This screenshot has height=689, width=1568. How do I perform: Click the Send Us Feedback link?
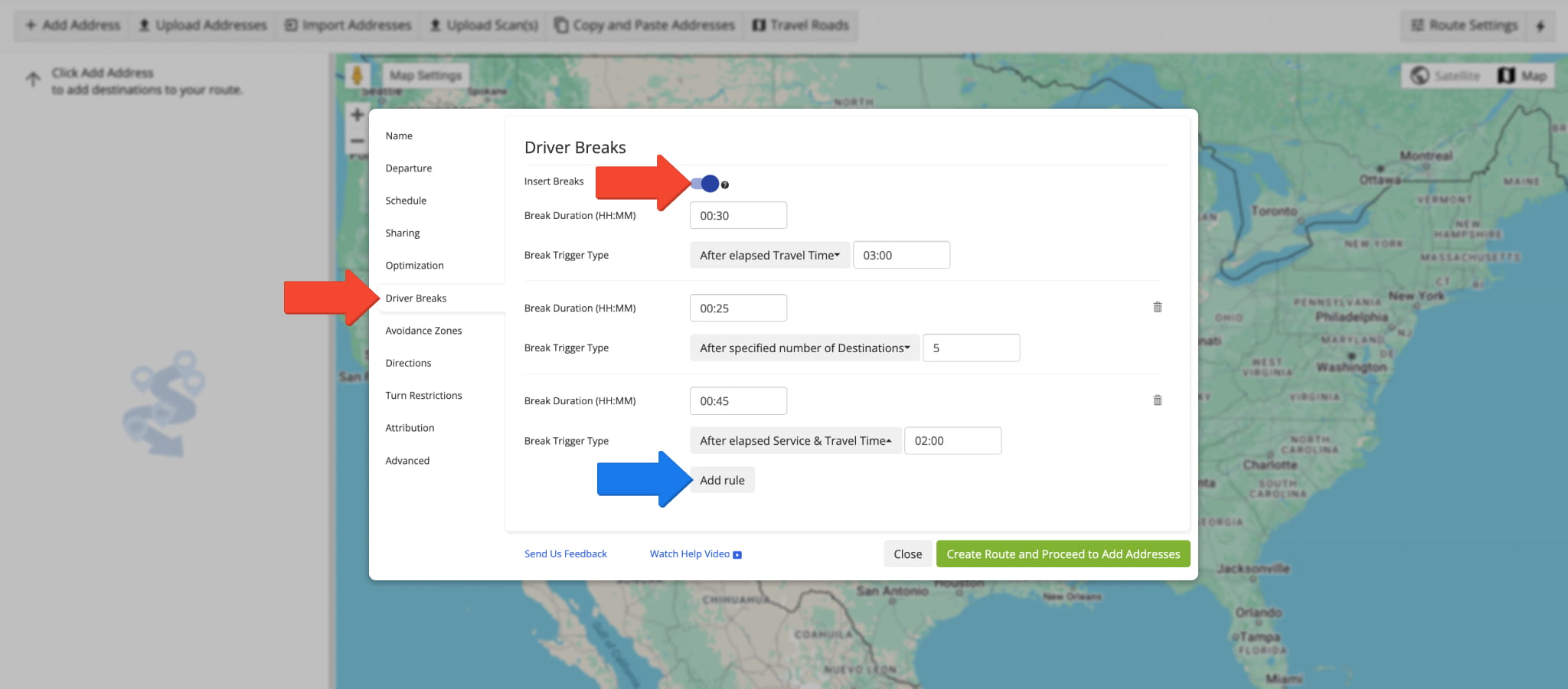point(565,554)
